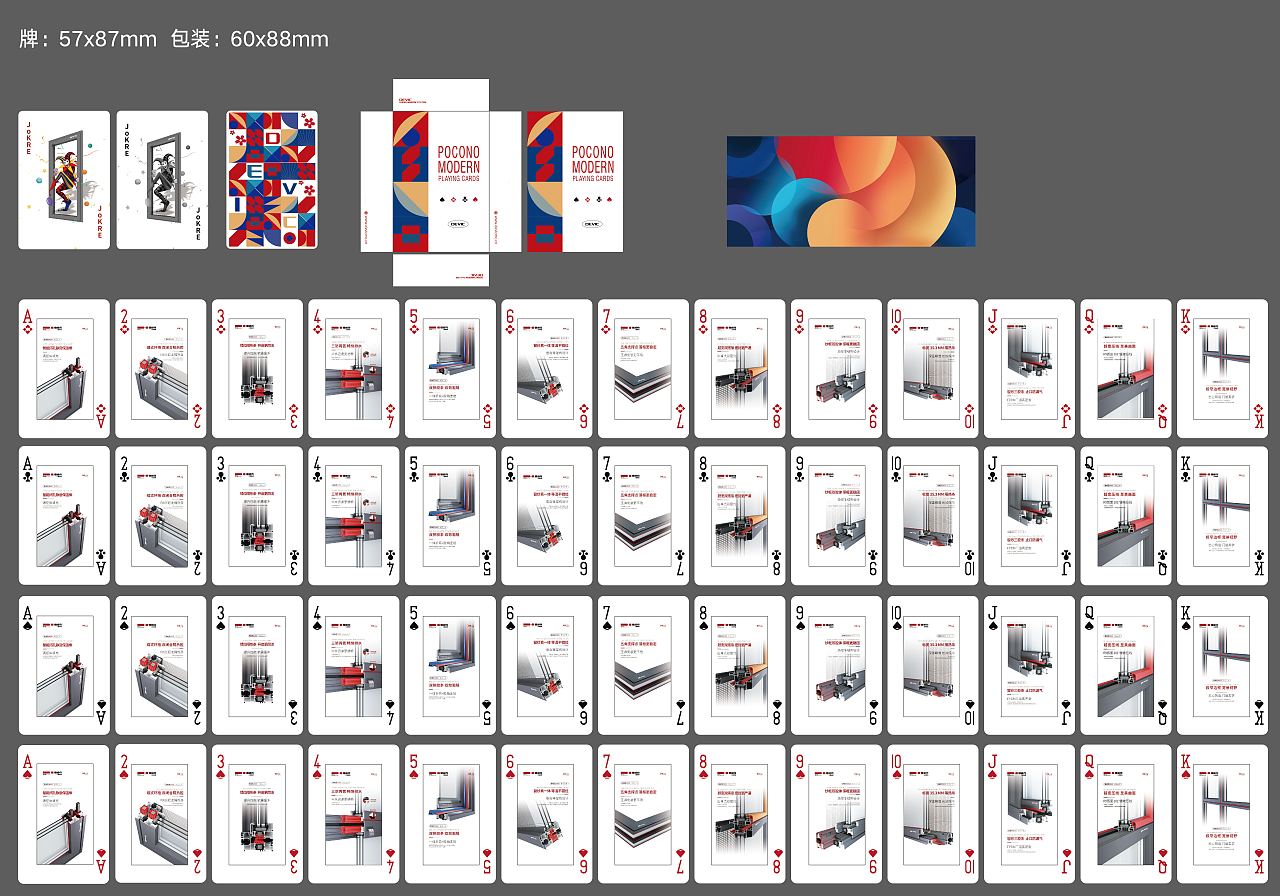Select the 4 of Diamonds card

[354, 368]
